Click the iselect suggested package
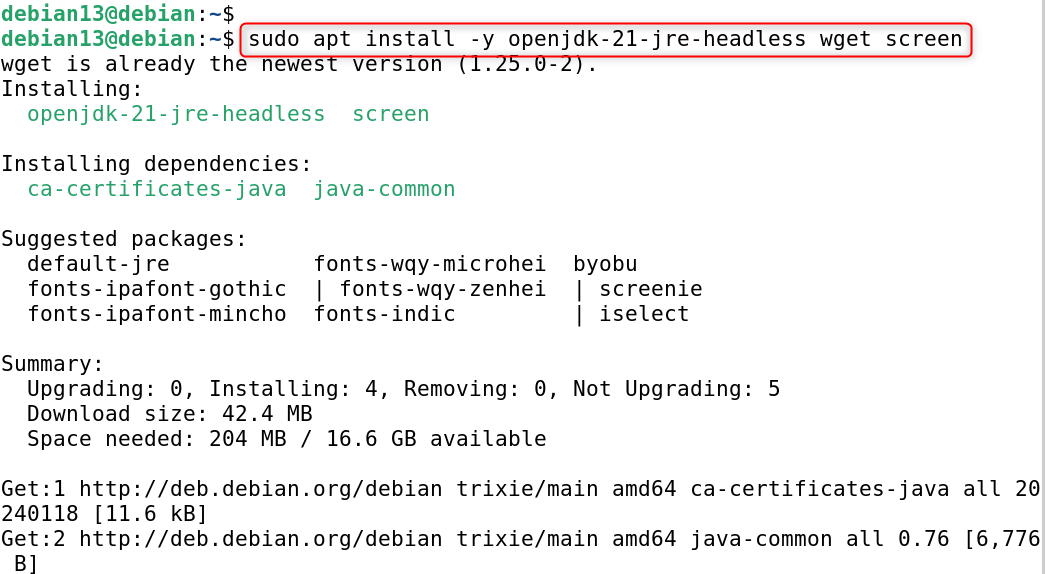 [644, 314]
